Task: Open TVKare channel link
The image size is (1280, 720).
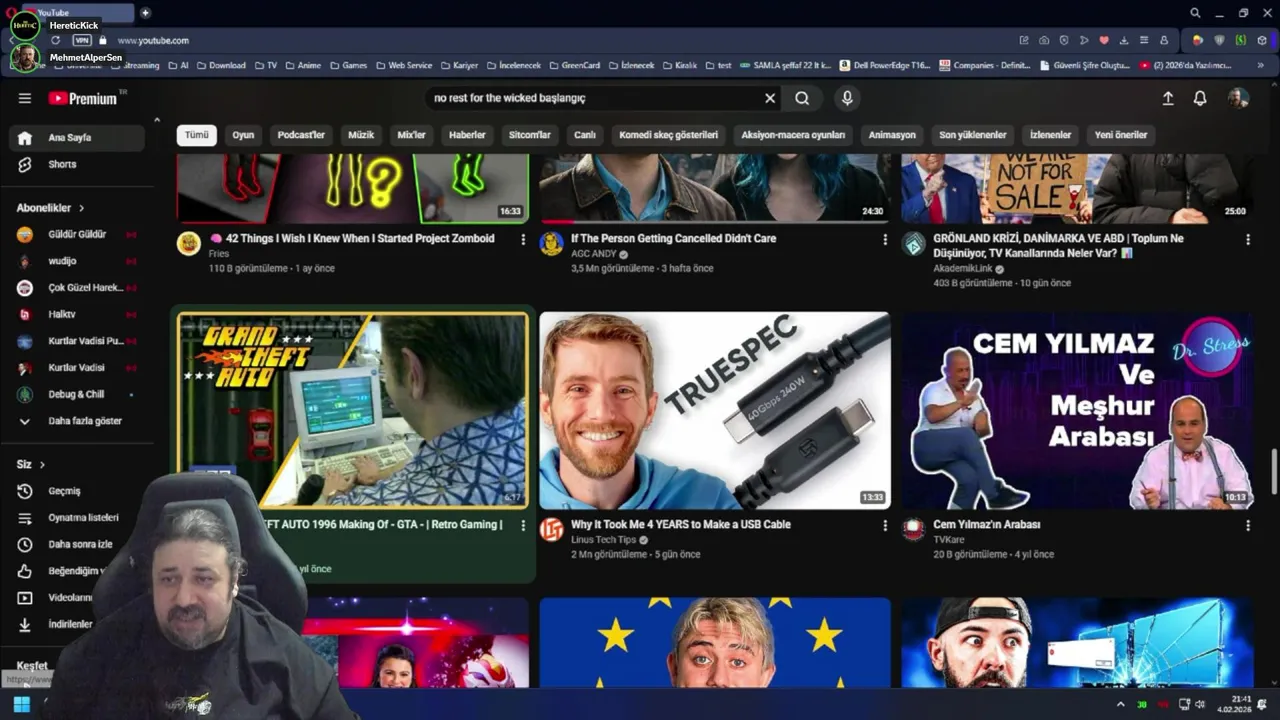Action: (x=949, y=540)
